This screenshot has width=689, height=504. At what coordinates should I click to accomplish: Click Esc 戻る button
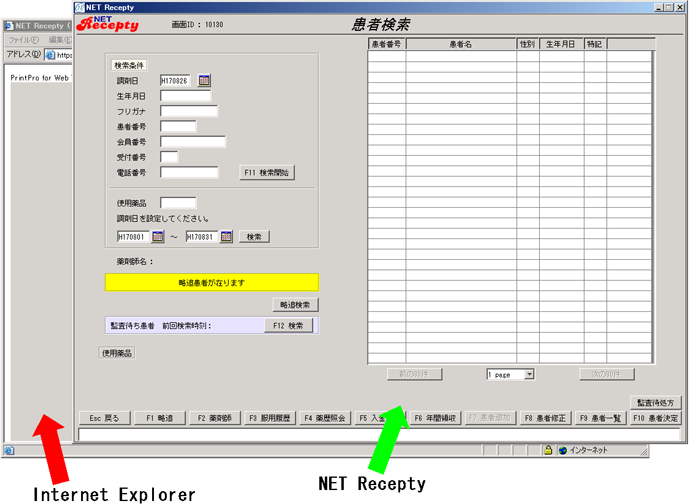pyautogui.click(x=105, y=418)
